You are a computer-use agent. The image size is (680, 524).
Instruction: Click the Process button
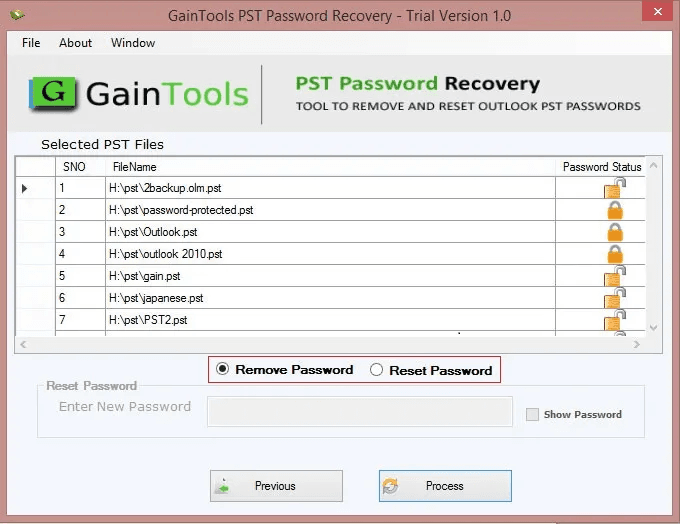(445, 486)
